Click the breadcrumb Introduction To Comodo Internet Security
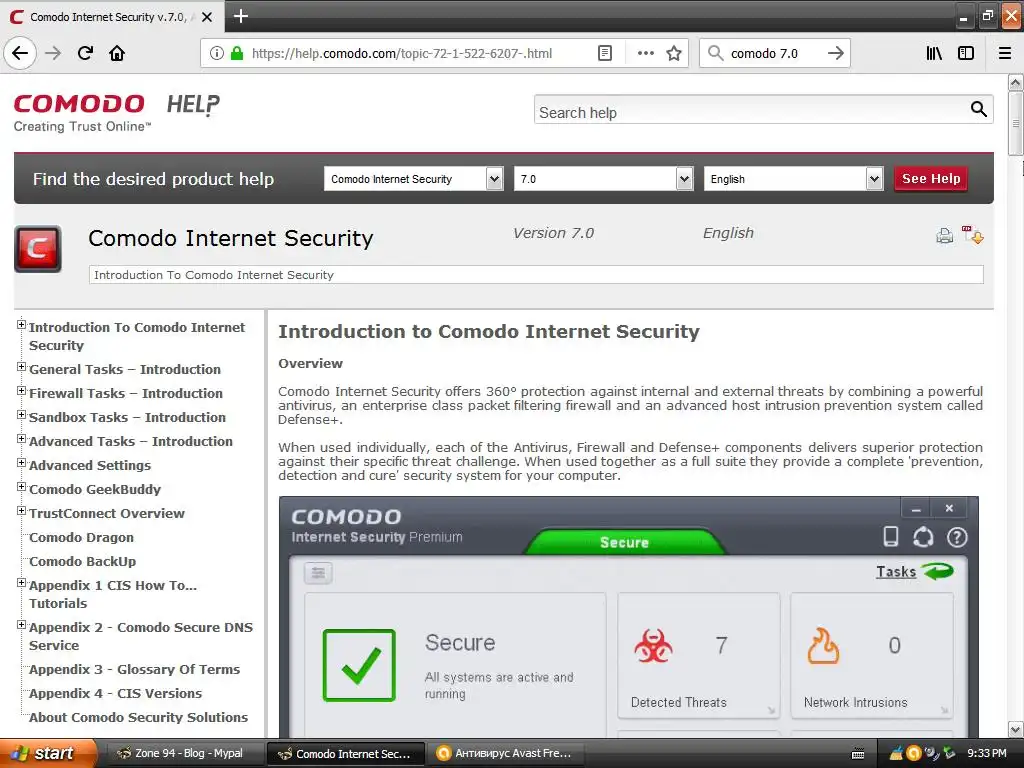1024x768 pixels. coord(214,275)
